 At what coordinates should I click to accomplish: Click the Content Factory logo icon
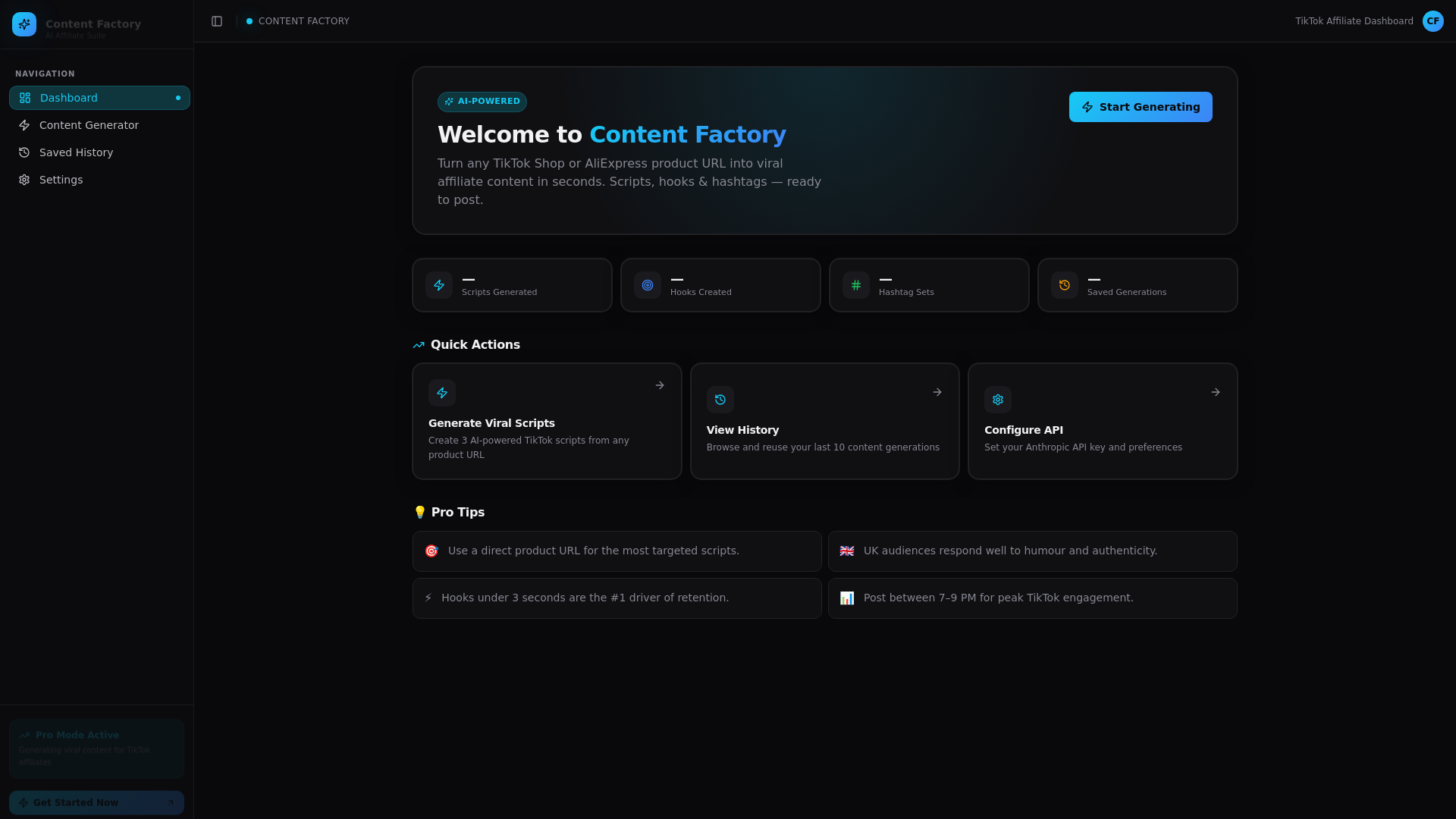(x=24, y=24)
